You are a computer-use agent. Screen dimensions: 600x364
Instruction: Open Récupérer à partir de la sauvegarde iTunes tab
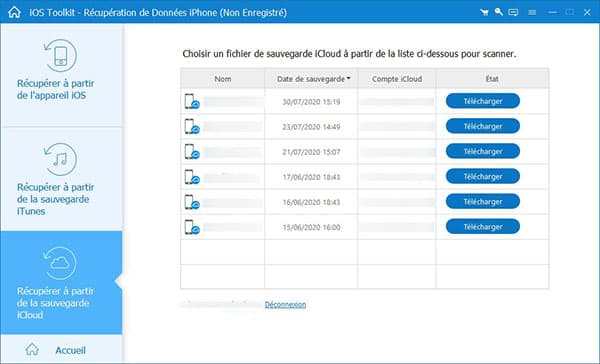tap(61, 179)
